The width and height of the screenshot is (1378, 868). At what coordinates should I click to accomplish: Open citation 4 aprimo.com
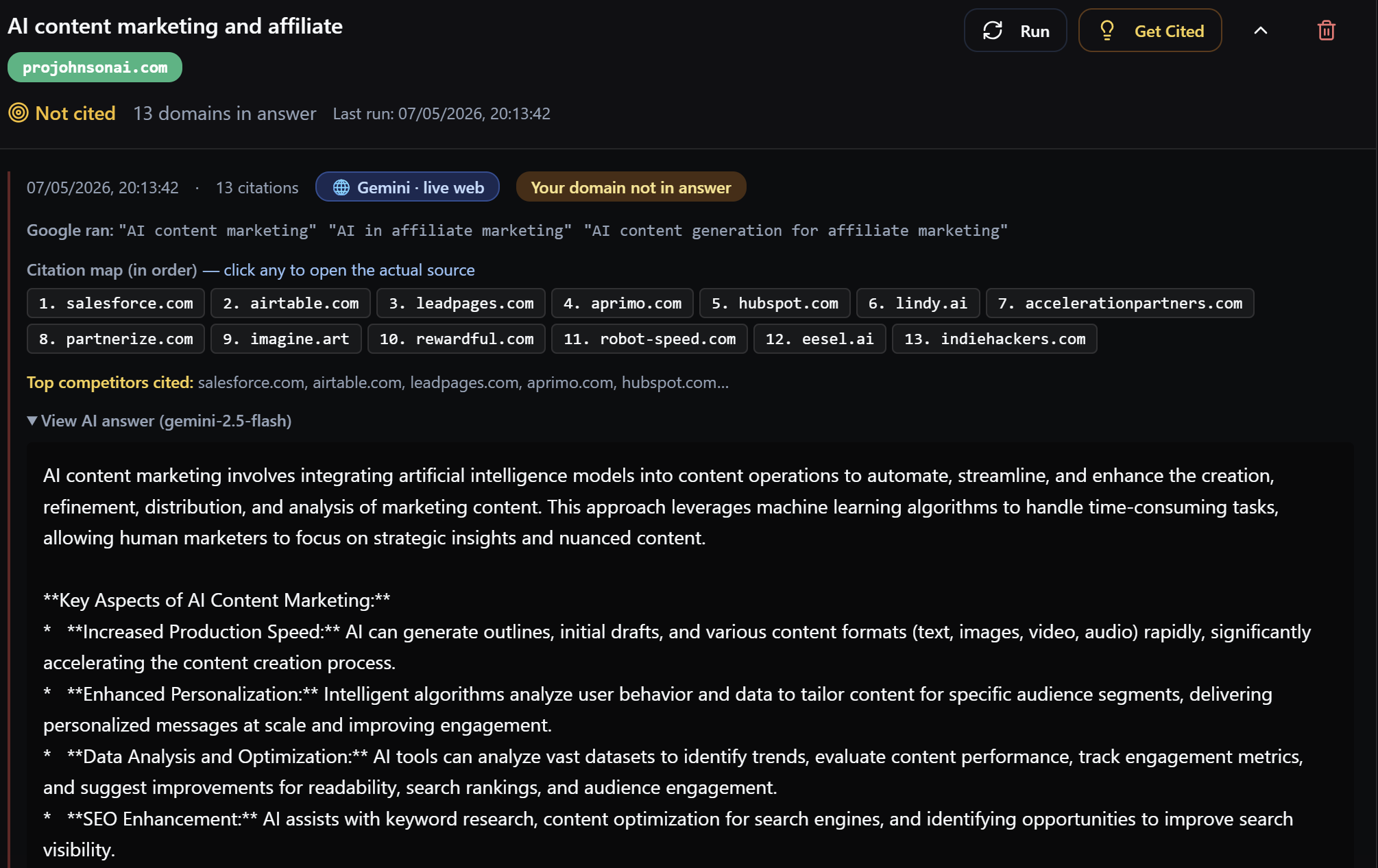622,303
